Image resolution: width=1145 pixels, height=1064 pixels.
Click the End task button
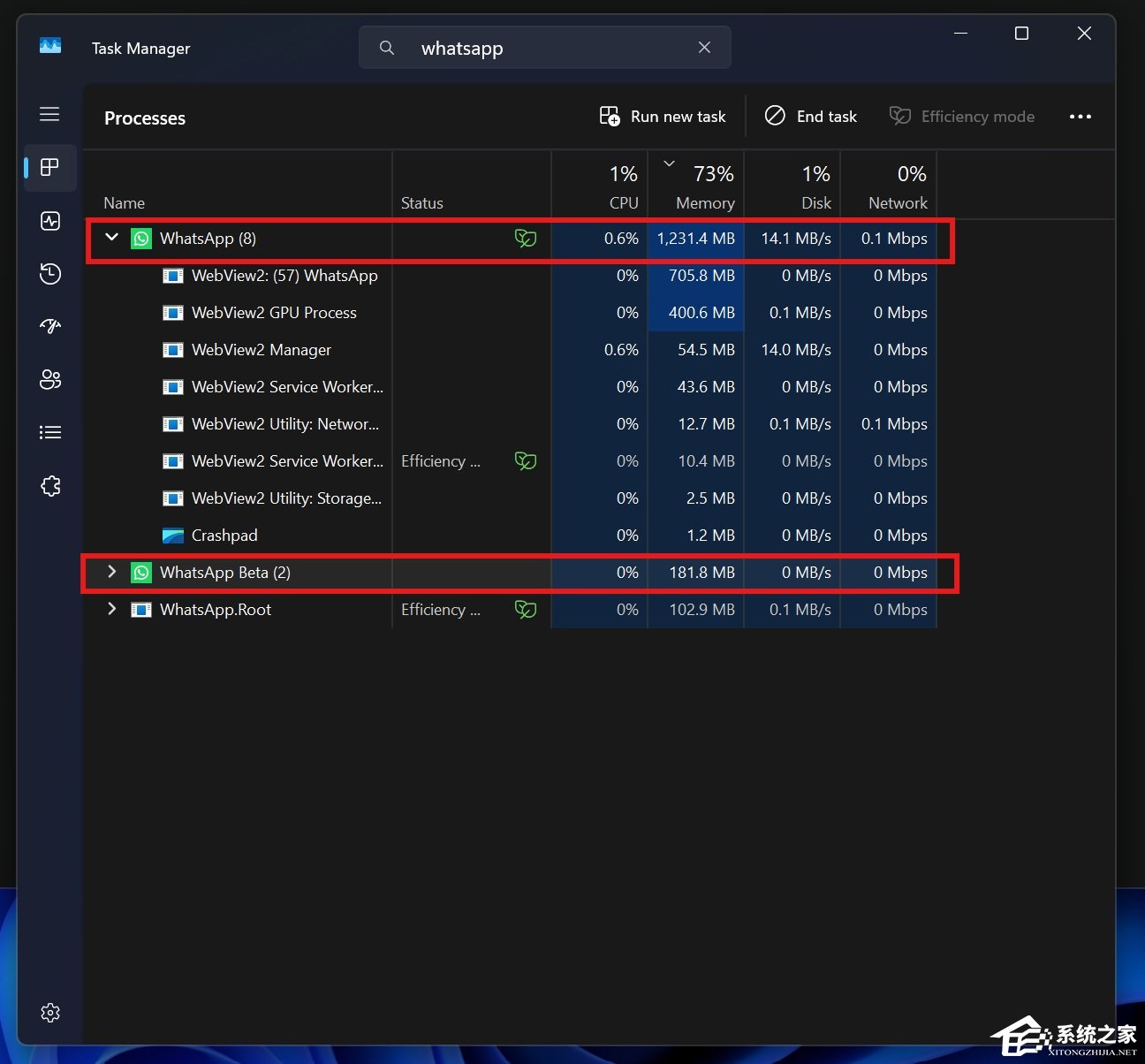(811, 117)
